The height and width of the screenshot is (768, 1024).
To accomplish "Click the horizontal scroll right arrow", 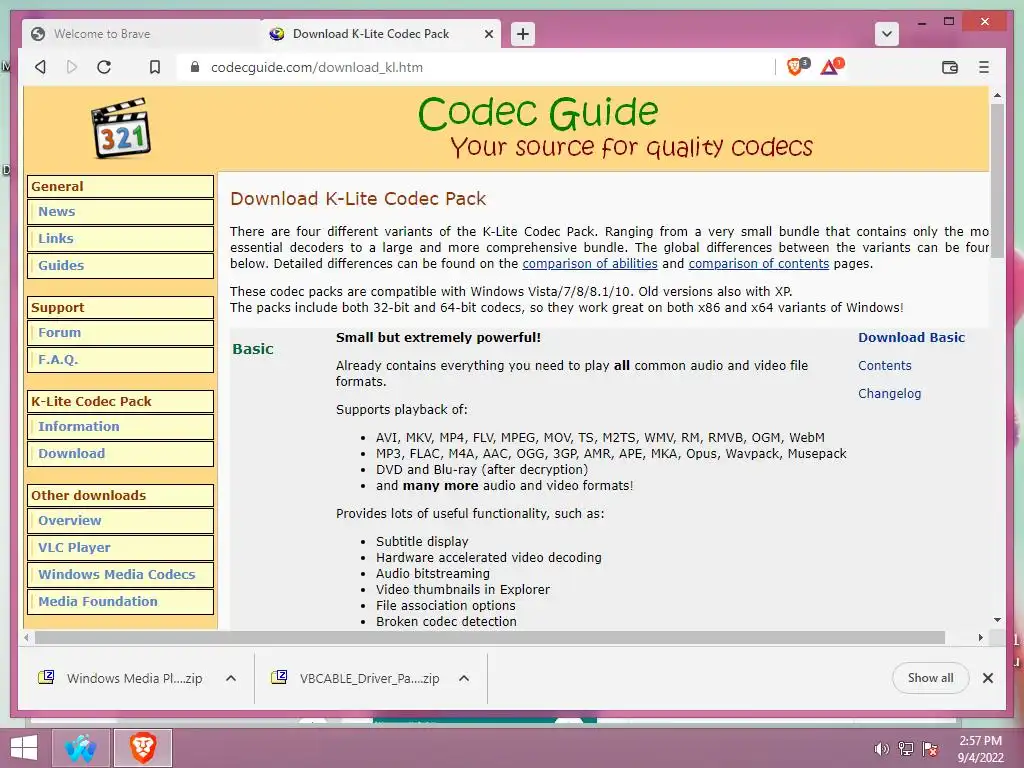I will (980, 637).
